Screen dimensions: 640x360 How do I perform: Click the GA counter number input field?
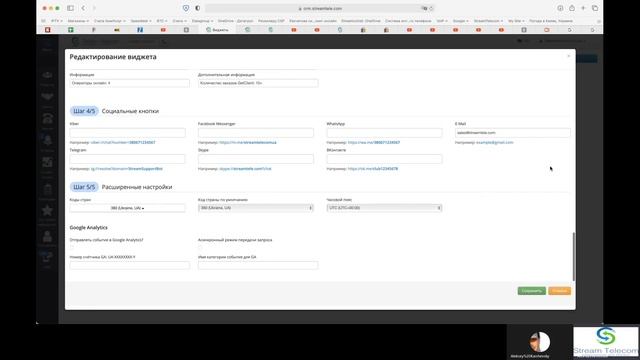pyautogui.click(x=129, y=265)
